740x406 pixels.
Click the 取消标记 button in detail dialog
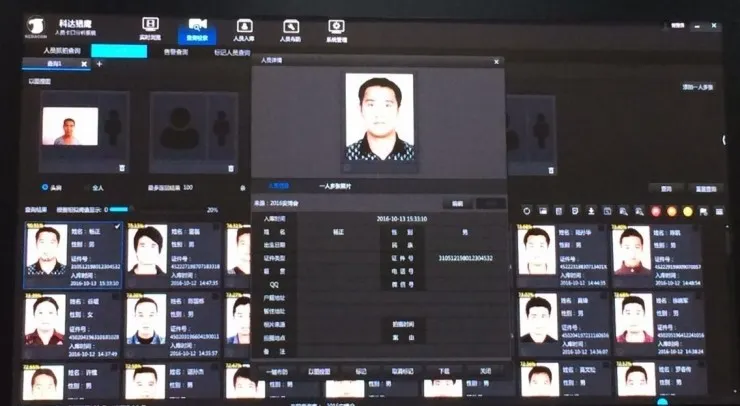pyautogui.click(x=403, y=372)
